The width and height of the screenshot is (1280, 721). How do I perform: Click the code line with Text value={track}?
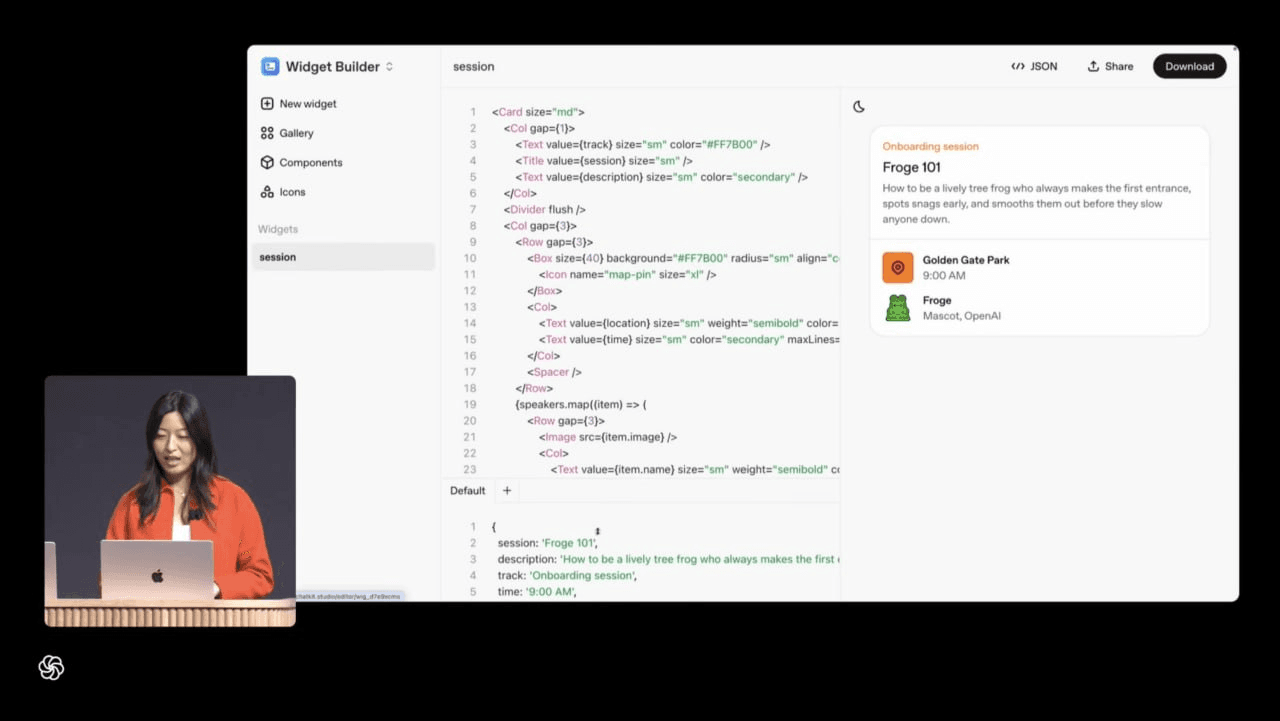click(x=643, y=145)
